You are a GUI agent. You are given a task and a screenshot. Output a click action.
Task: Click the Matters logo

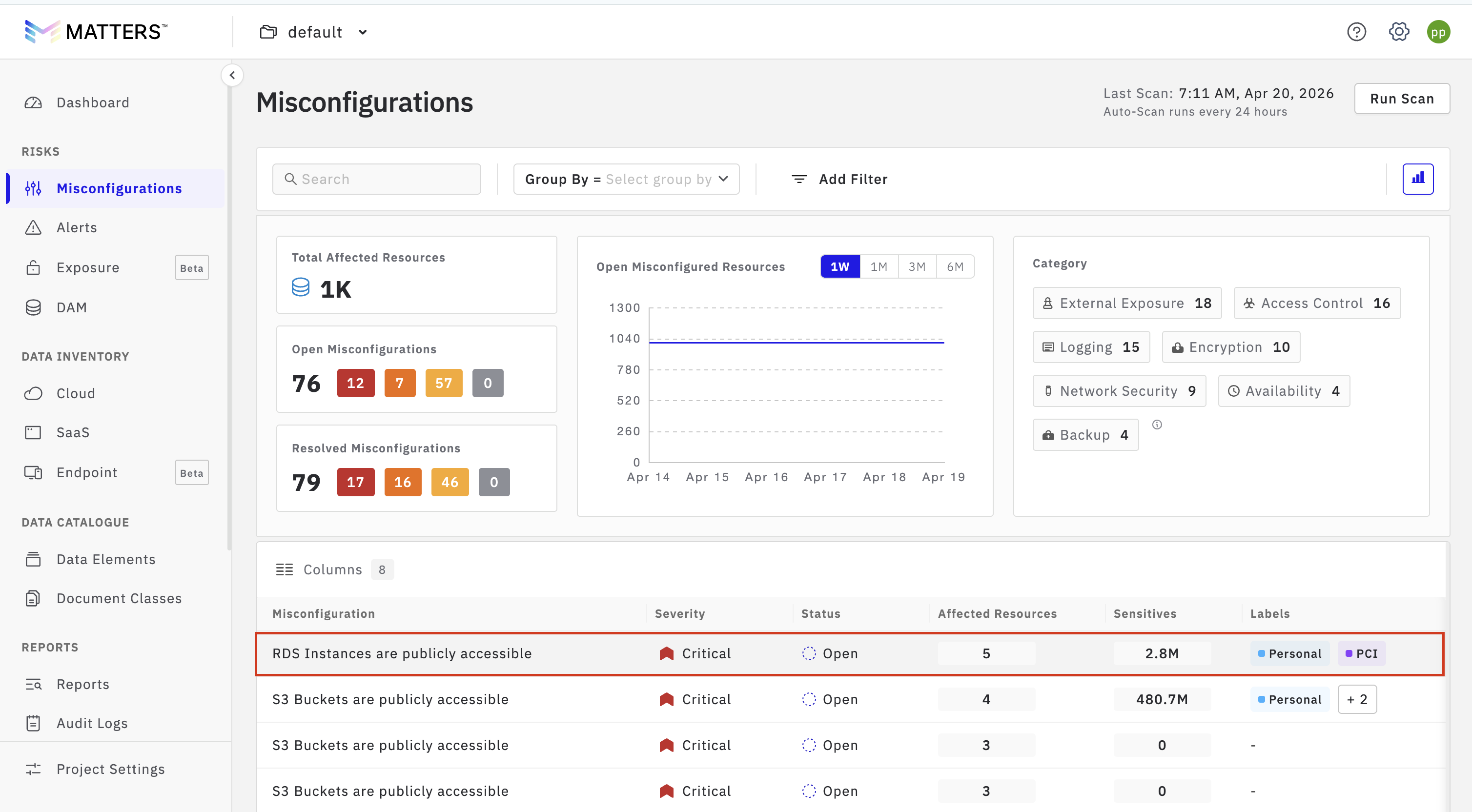(x=96, y=32)
